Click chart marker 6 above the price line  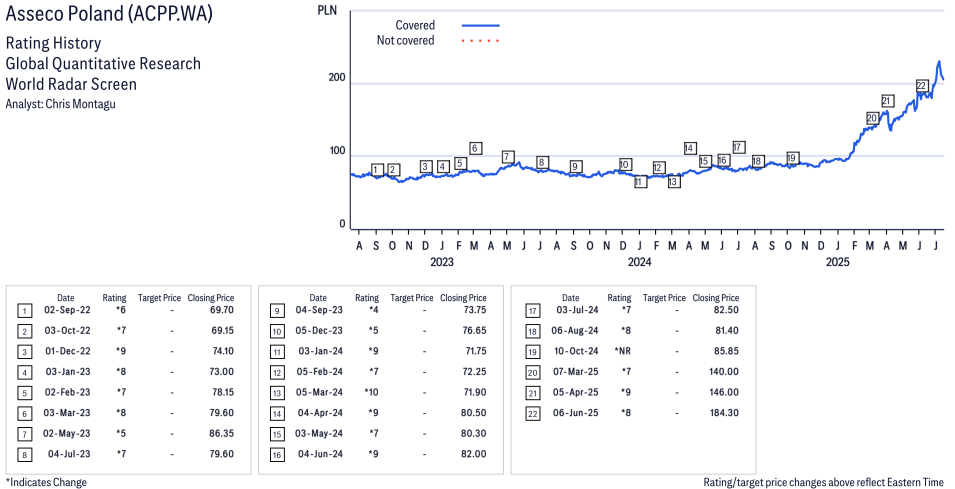point(475,148)
